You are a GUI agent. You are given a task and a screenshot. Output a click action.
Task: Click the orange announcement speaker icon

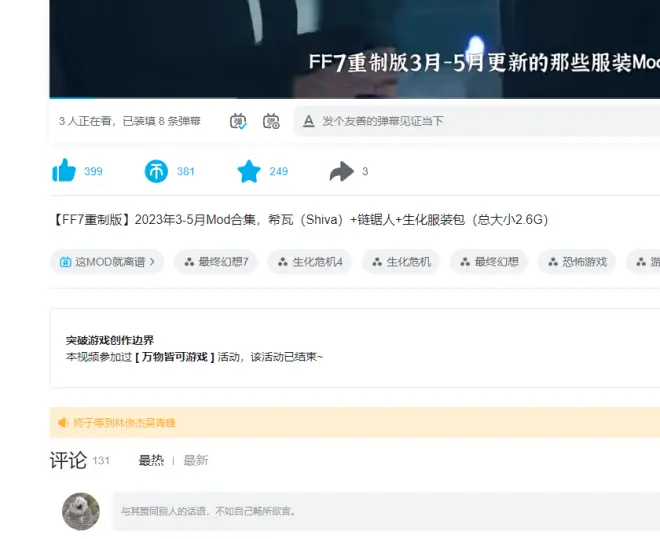click(63, 423)
